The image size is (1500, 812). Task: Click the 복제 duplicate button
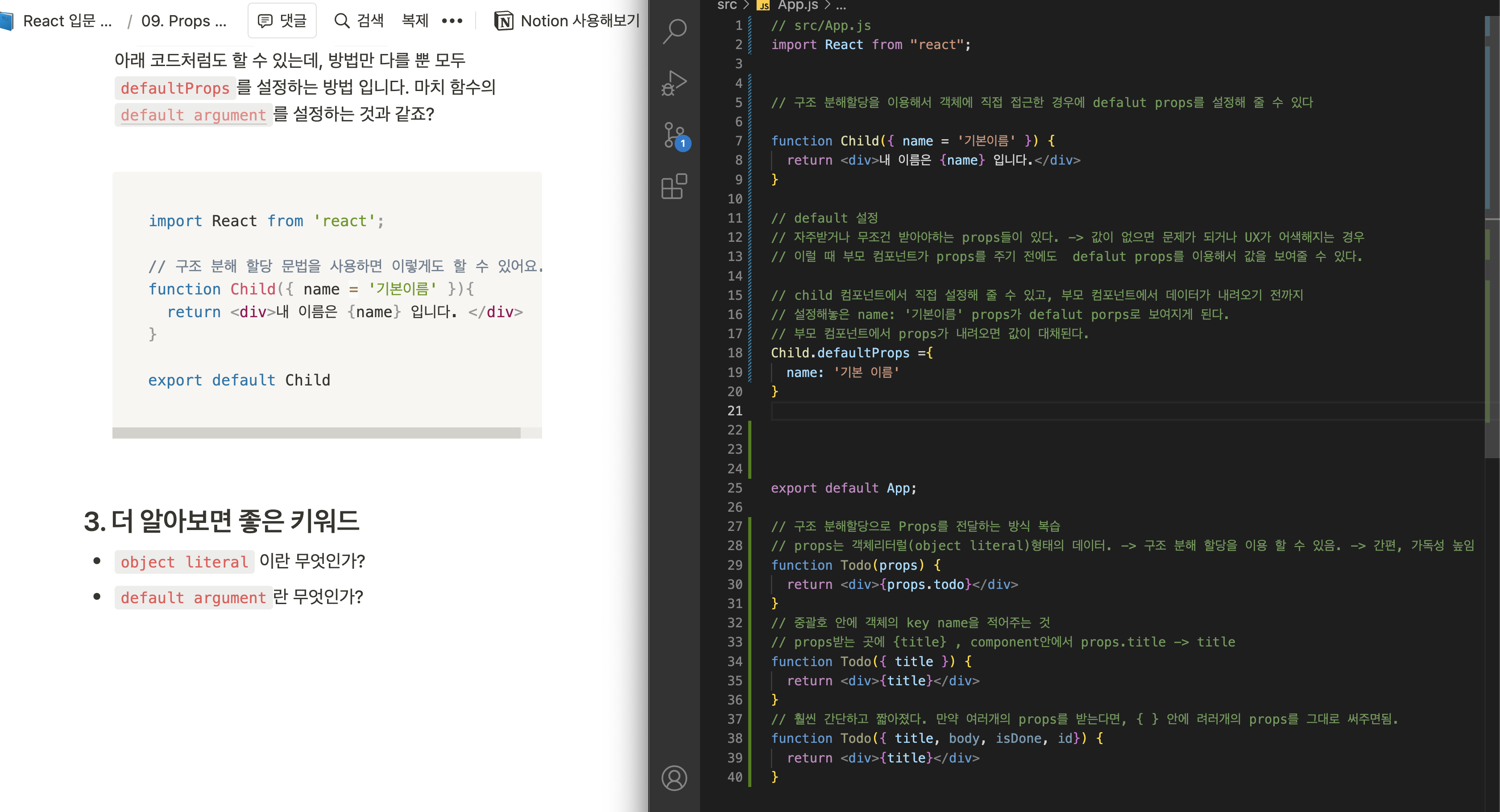(x=414, y=21)
